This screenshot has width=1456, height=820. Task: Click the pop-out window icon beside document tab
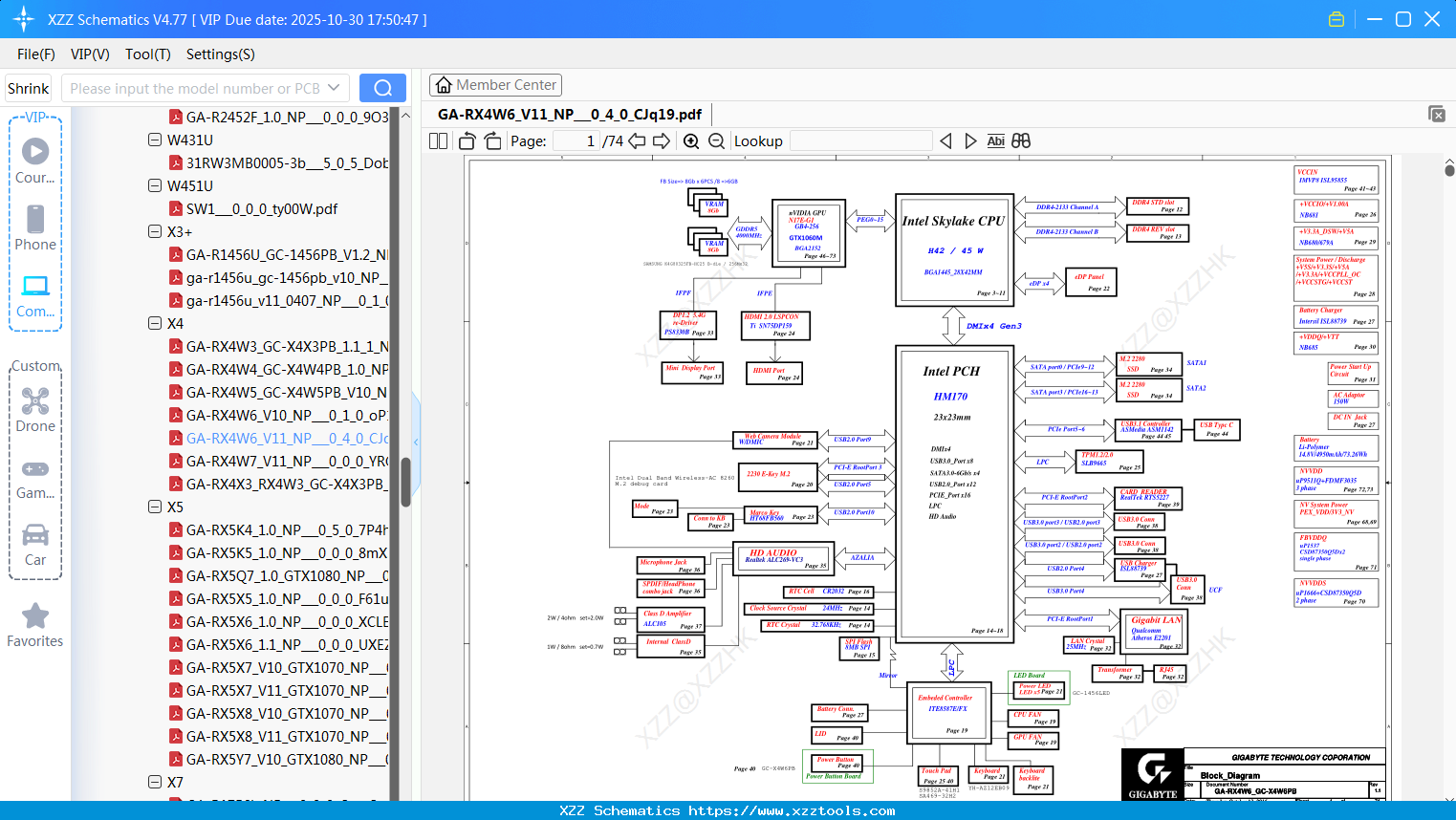coord(1437,114)
